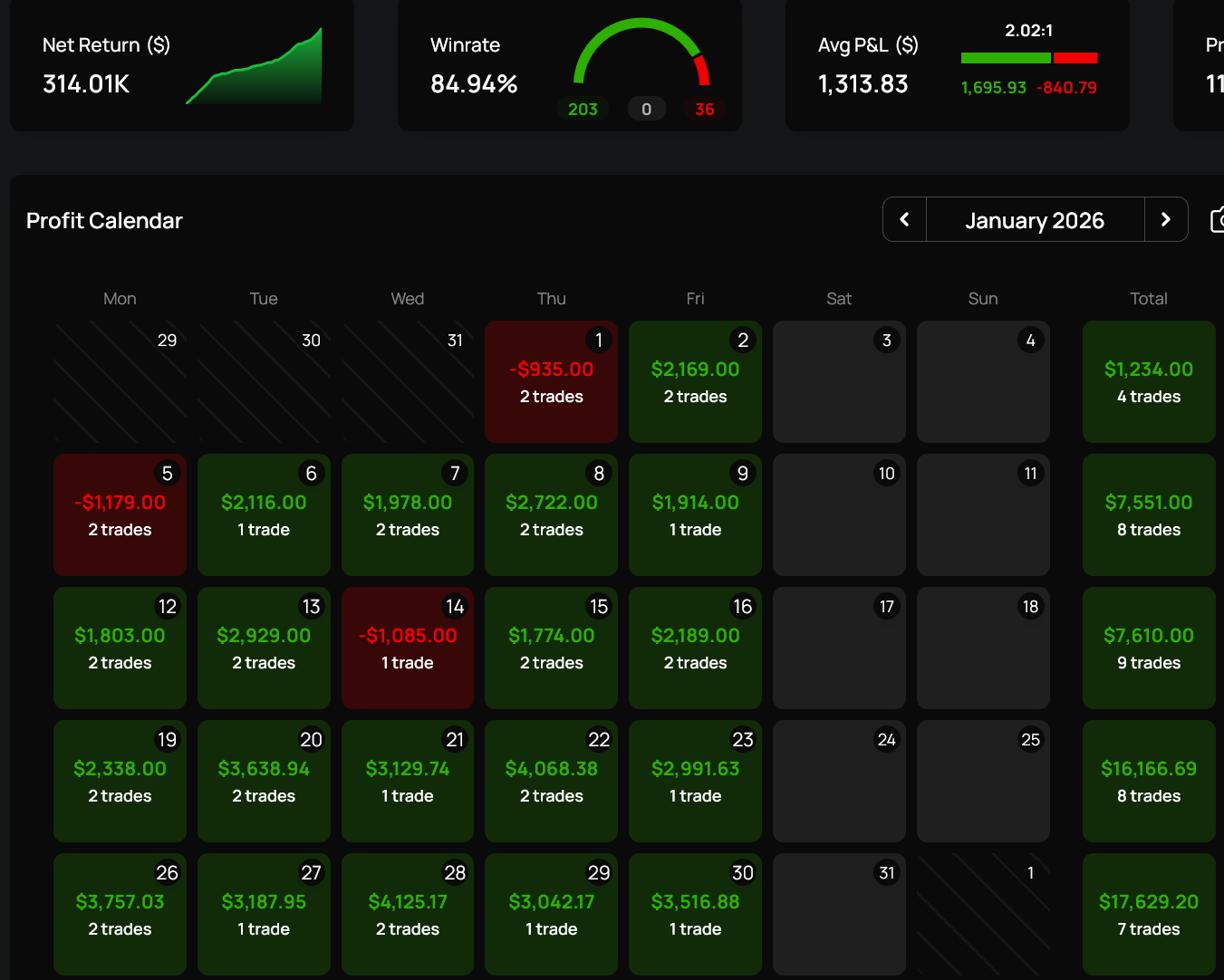View the weekly total of $17,629.20

pos(1148,915)
